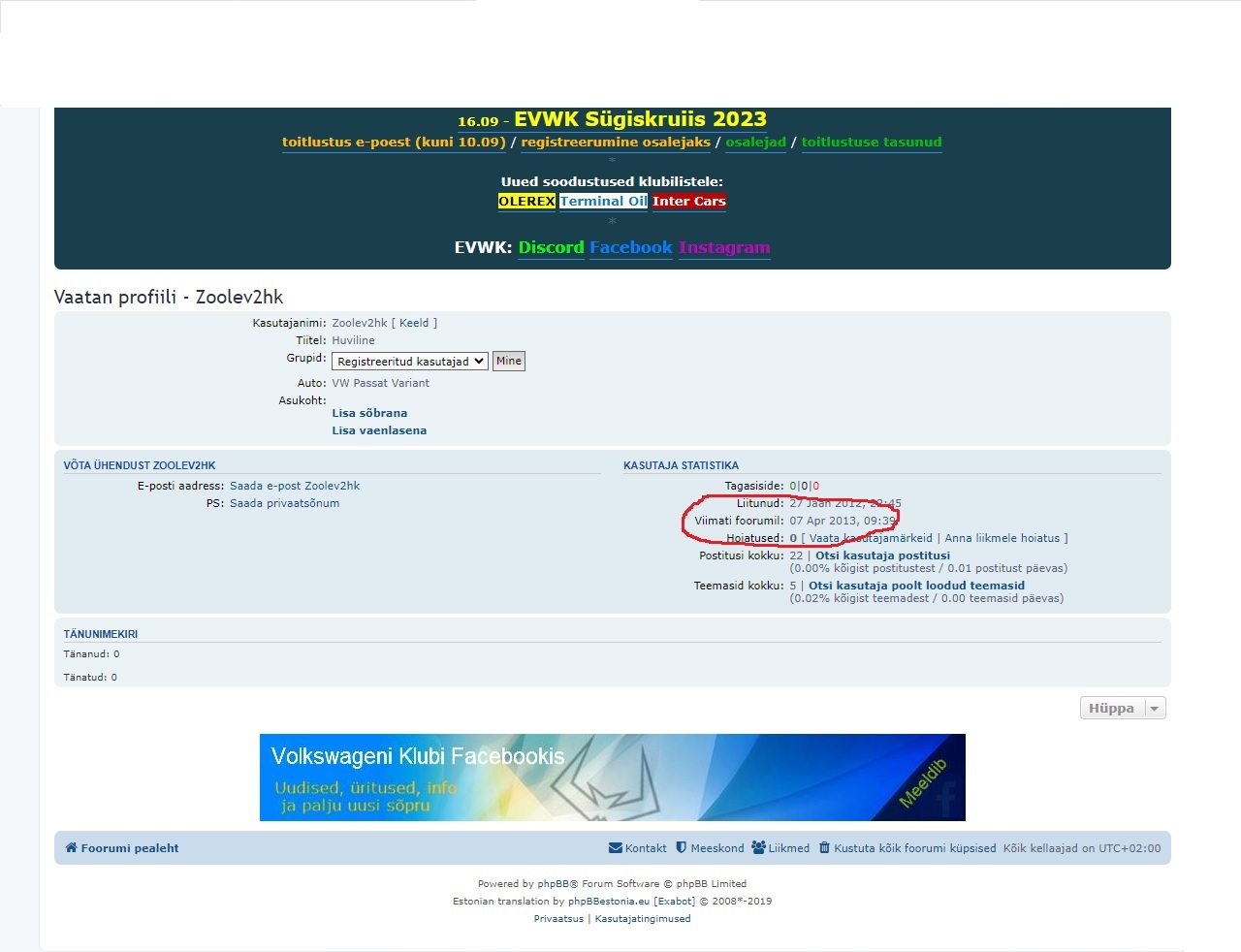Image resolution: width=1241 pixels, height=952 pixels.
Task: Go to the EVWK Instagram link
Action: point(723,247)
